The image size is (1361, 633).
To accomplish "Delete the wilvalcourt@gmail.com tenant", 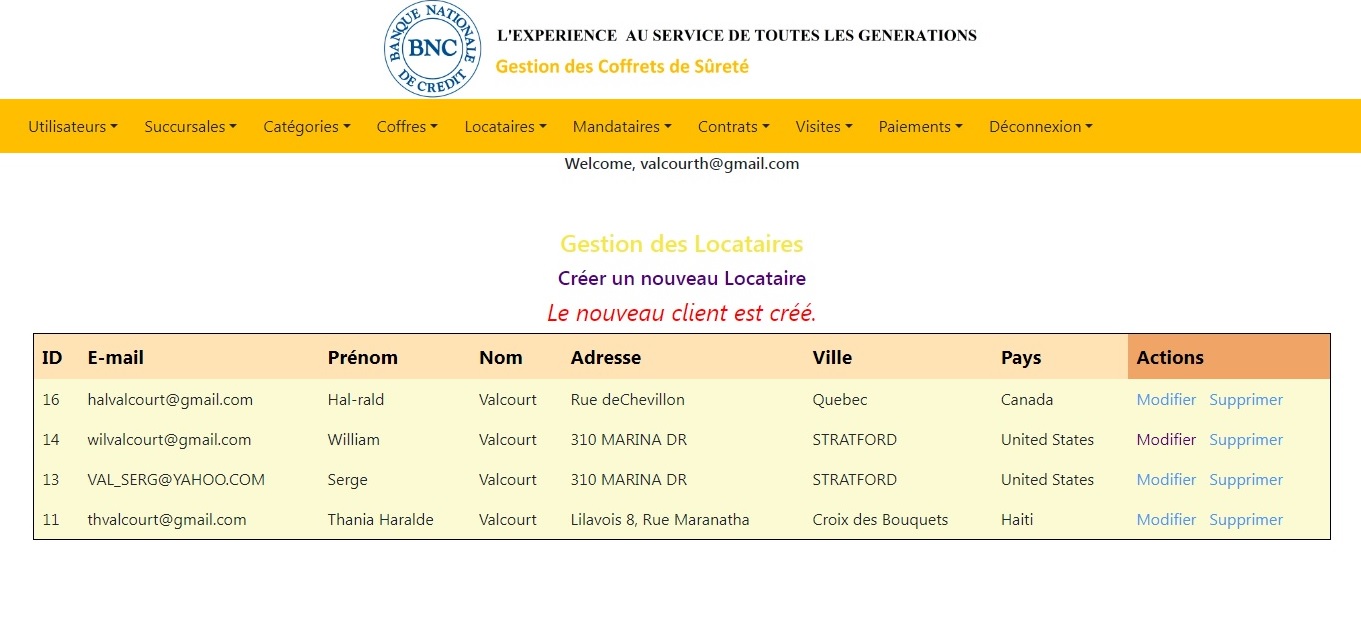I will [1245, 440].
